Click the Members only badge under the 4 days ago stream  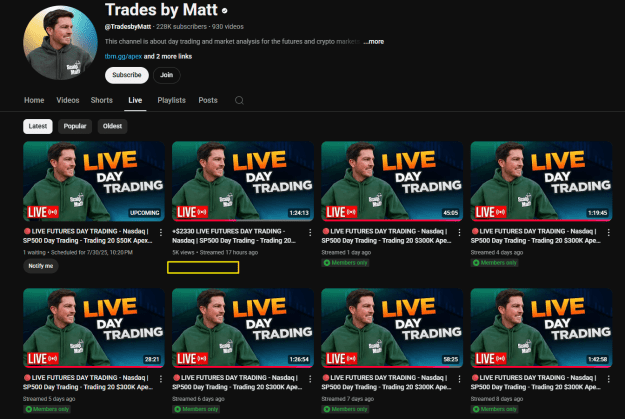click(x=494, y=263)
